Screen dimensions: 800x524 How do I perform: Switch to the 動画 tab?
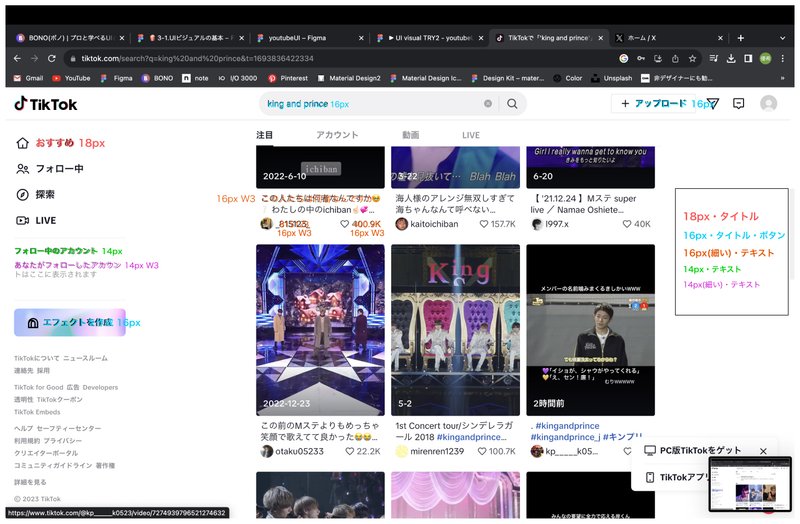click(x=410, y=135)
